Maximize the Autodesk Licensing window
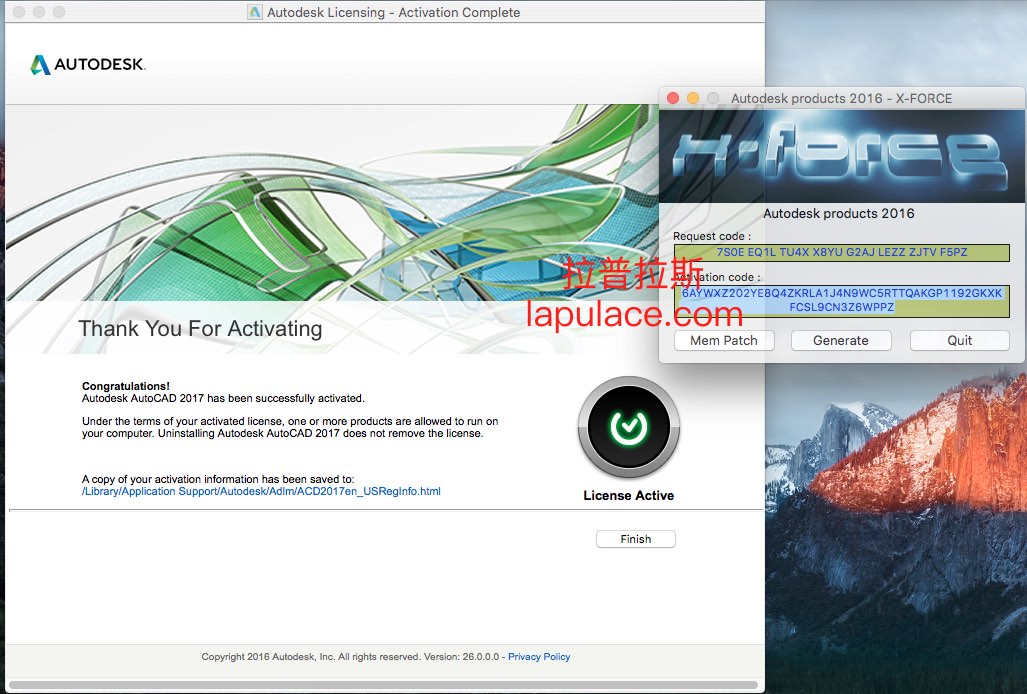This screenshot has width=1027, height=694. [x=58, y=13]
